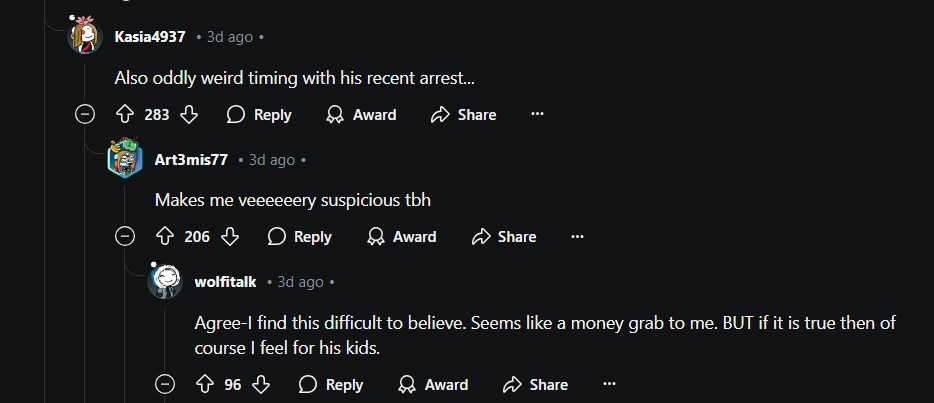Reply to Kasia4937's comment
This screenshot has width=934, height=403.
coord(259,115)
